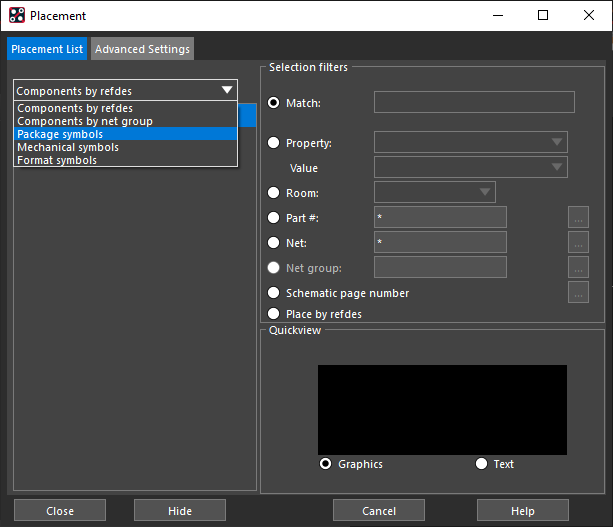This screenshot has height=527, width=613.
Task: Open the Value dropdown
Action: pyautogui.click(x=471, y=167)
